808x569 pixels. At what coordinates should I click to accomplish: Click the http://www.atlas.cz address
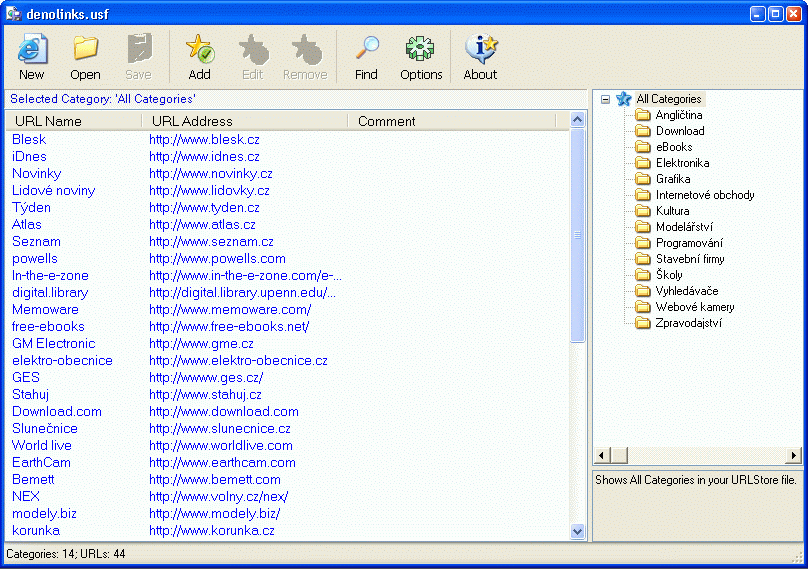[x=202, y=225]
